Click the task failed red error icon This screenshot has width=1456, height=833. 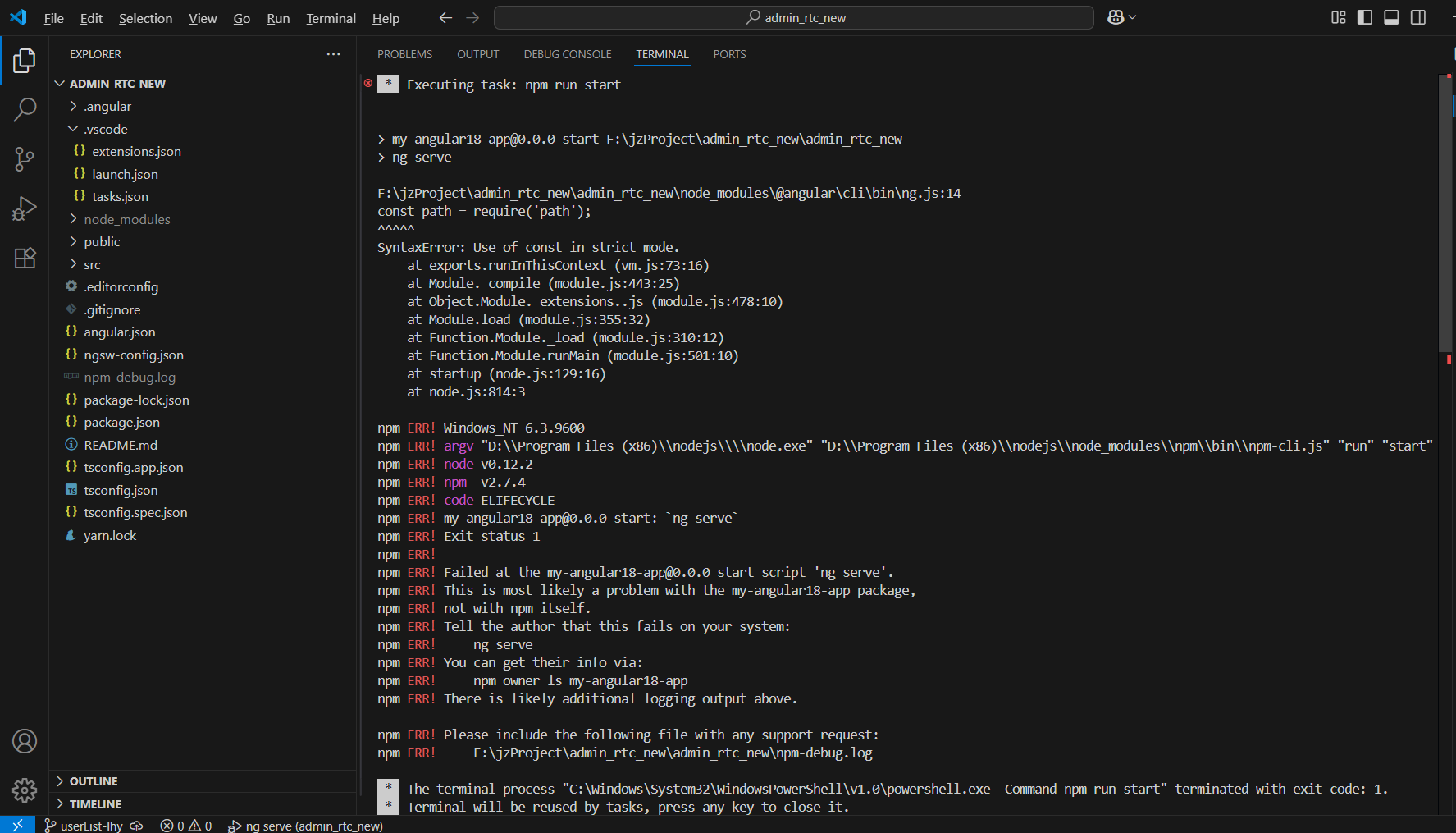tap(368, 83)
